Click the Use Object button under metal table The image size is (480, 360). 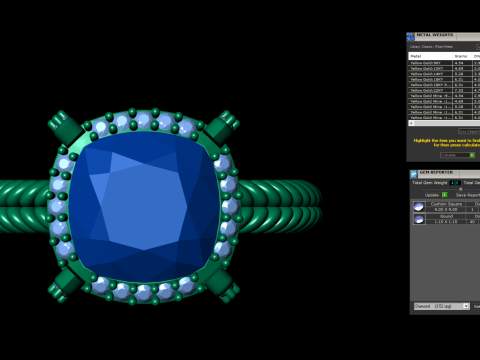pos(469,131)
